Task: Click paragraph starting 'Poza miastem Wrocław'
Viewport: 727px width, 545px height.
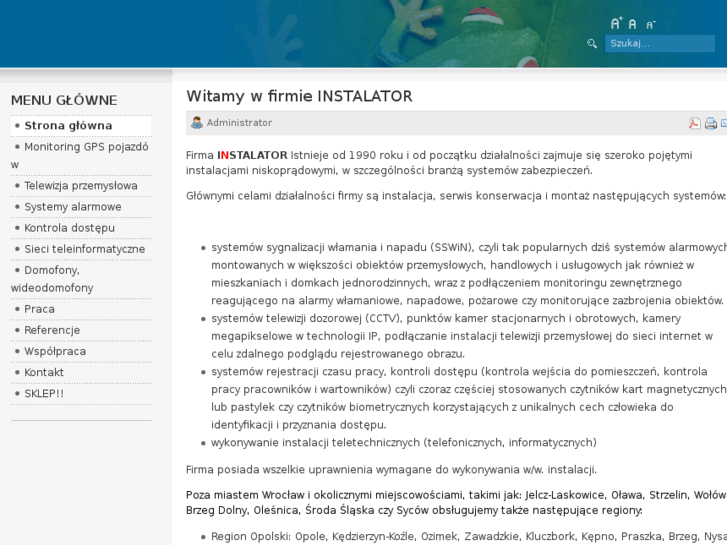Action: [x=456, y=503]
